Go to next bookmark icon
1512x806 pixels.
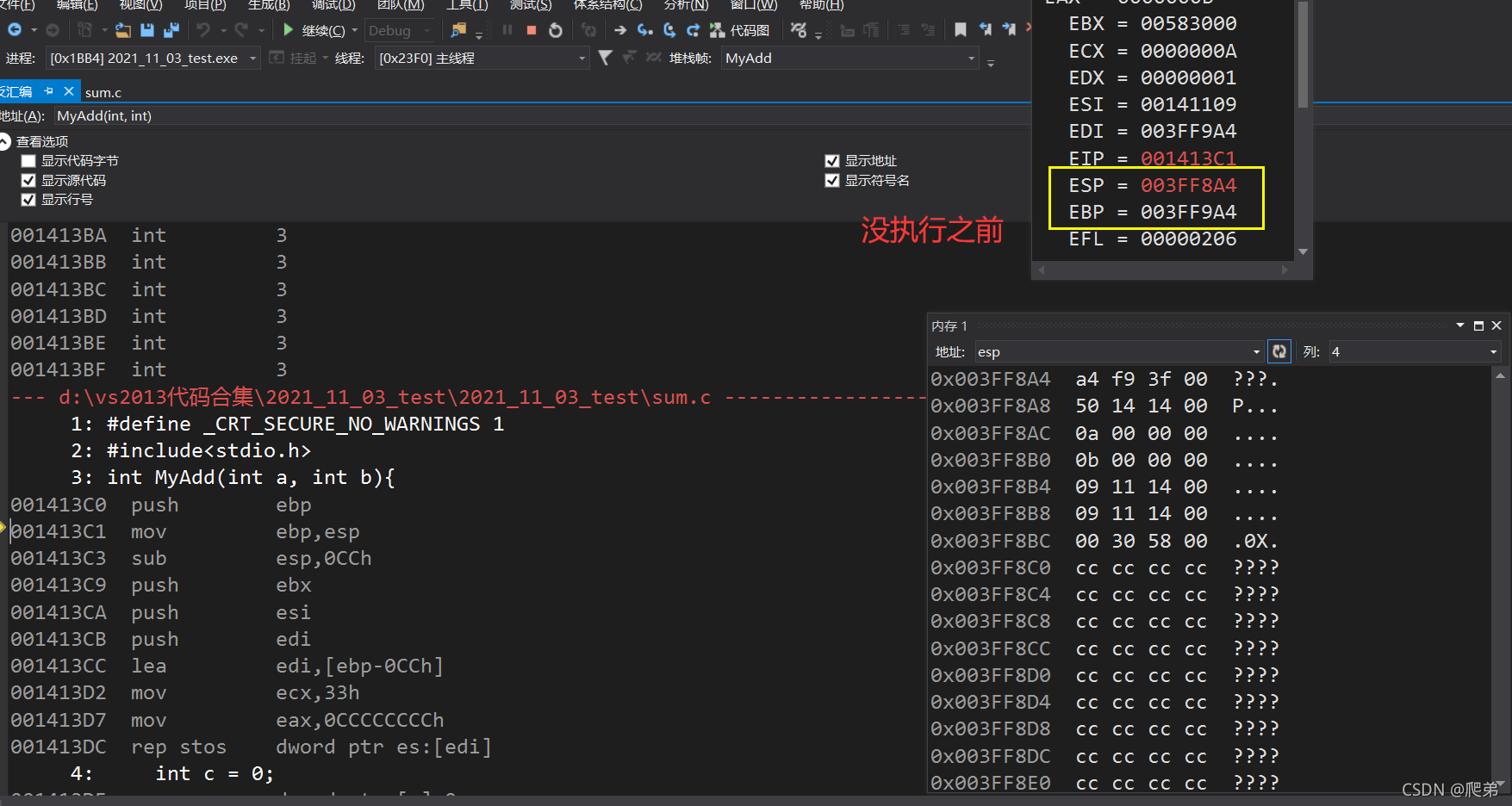point(1009,30)
